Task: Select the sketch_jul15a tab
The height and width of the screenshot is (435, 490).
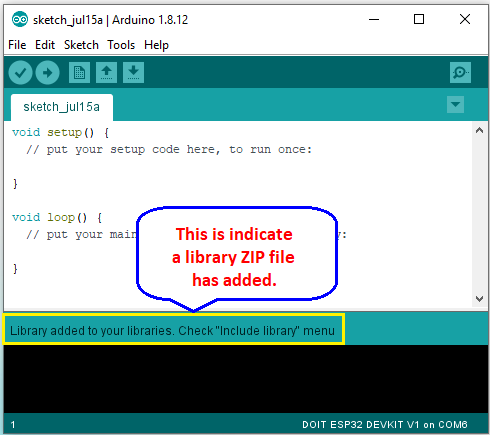Action: [62, 107]
